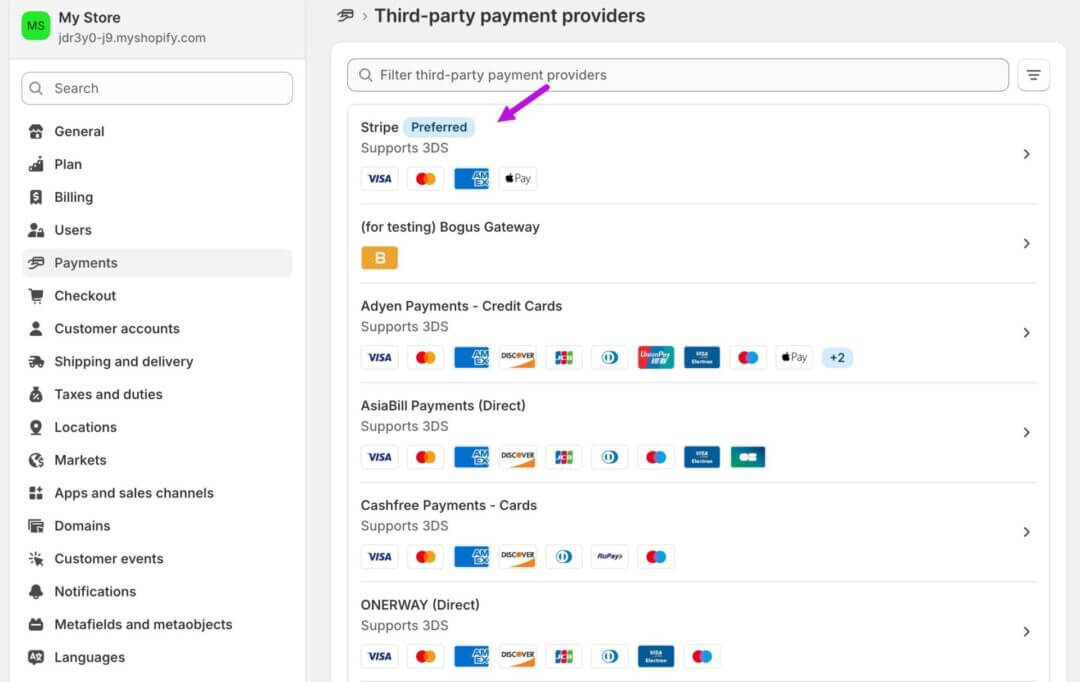This screenshot has height=682, width=1080.
Task: Open AsiaBill Payments via its chevron arrow
Action: [x=1026, y=433]
